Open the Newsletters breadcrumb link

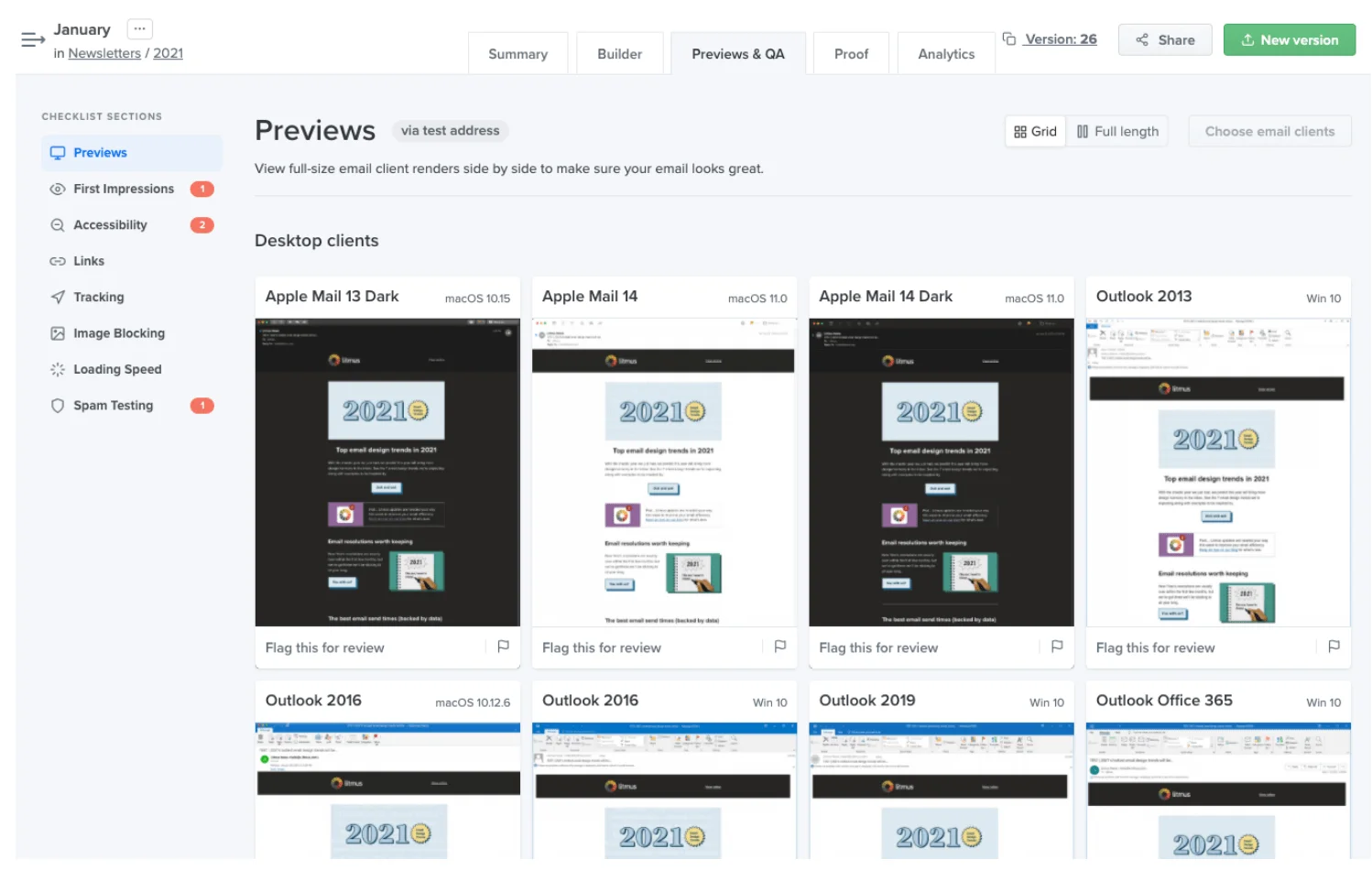104,53
